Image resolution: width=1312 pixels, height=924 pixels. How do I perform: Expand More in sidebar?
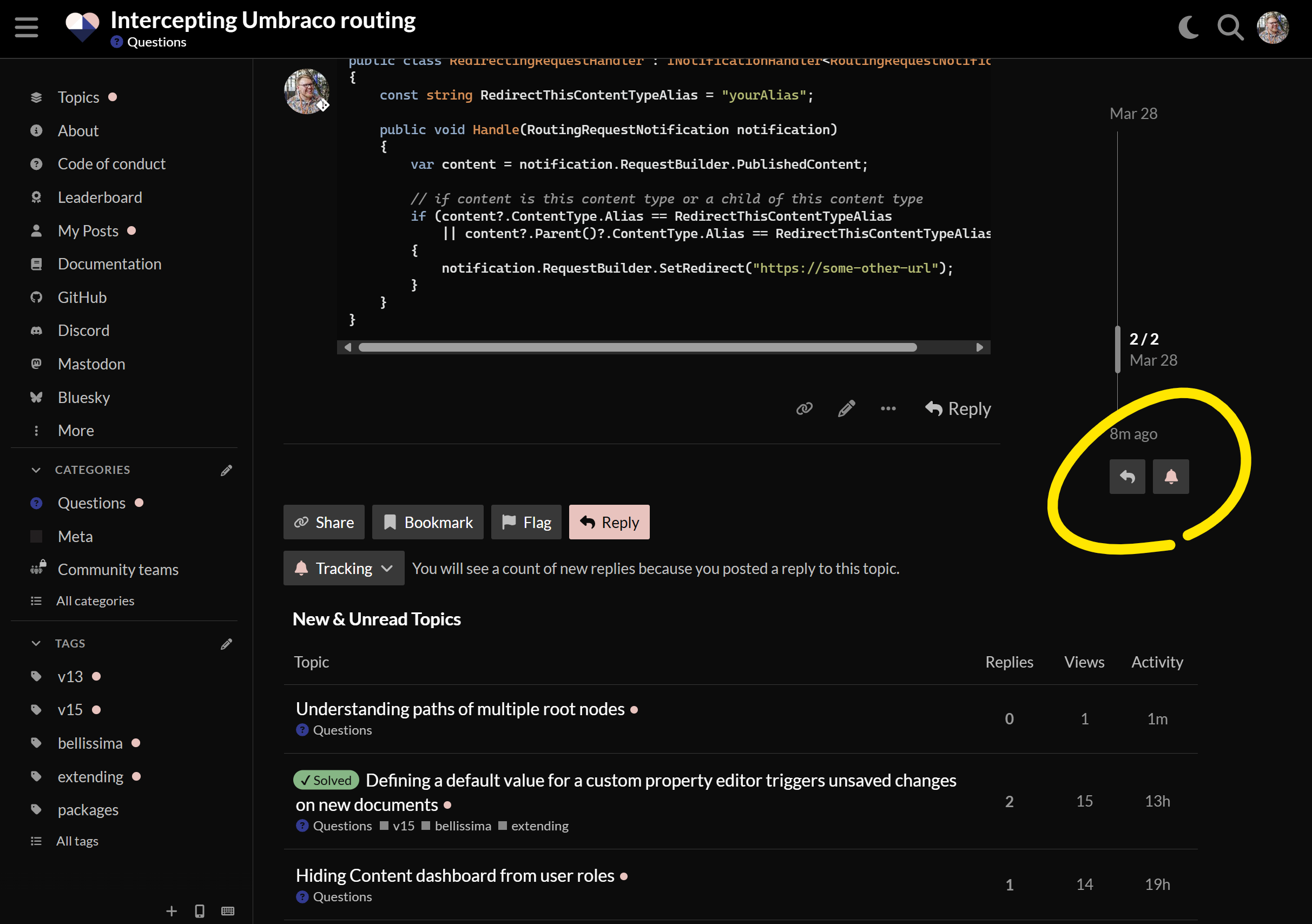pos(75,430)
